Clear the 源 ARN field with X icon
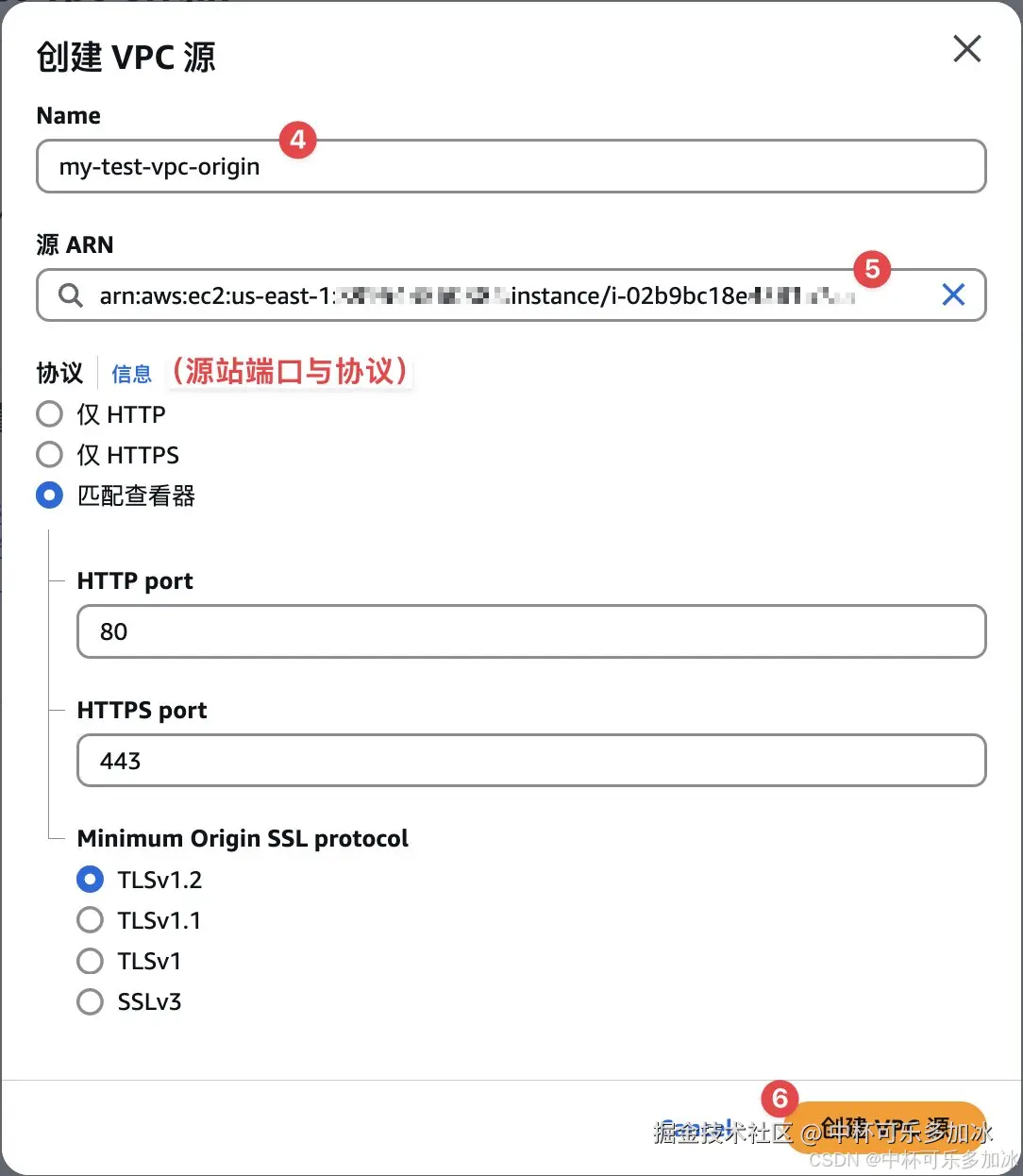The height and width of the screenshot is (1176, 1023). tap(953, 295)
